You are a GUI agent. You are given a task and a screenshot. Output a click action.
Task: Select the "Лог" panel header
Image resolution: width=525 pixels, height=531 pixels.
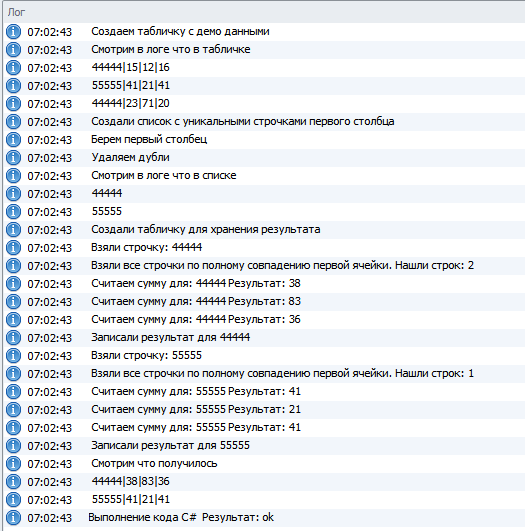click(264, 12)
